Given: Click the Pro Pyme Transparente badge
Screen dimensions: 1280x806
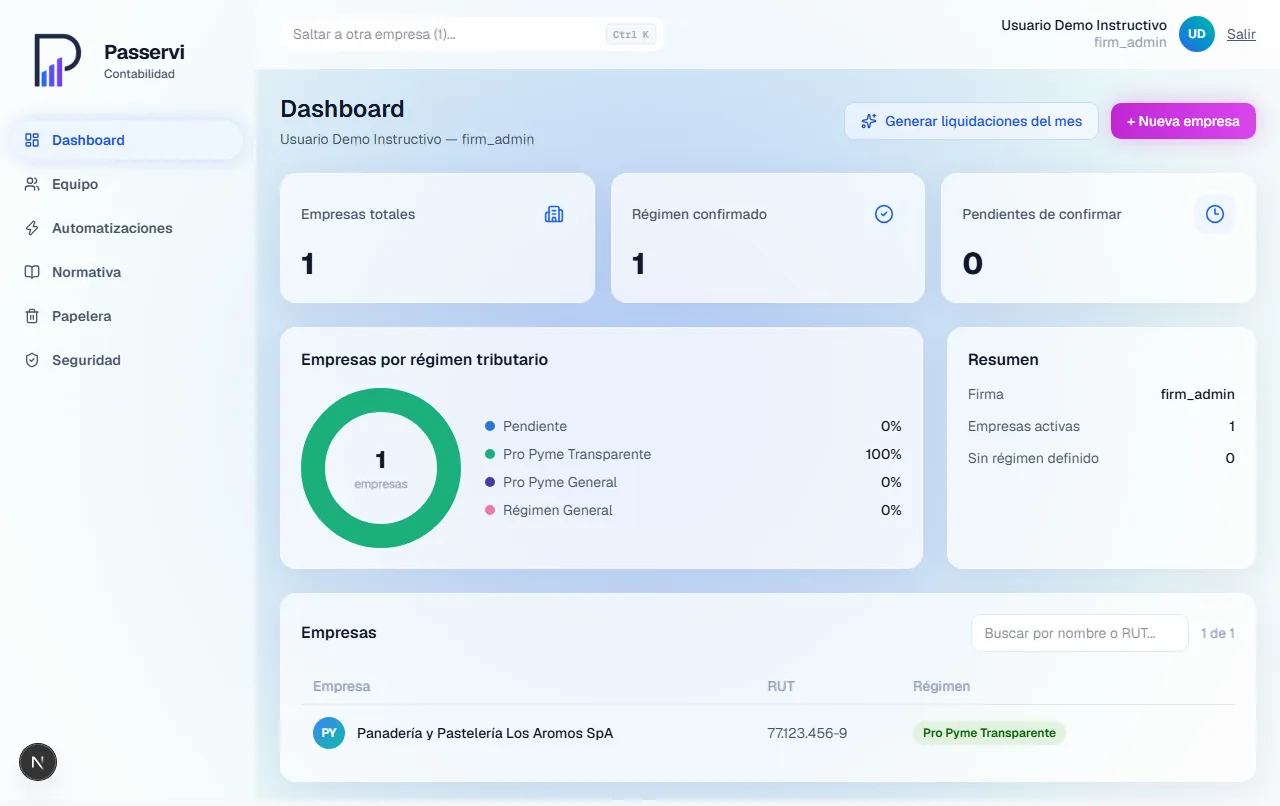Looking at the screenshot, I should [x=989, y=733].
